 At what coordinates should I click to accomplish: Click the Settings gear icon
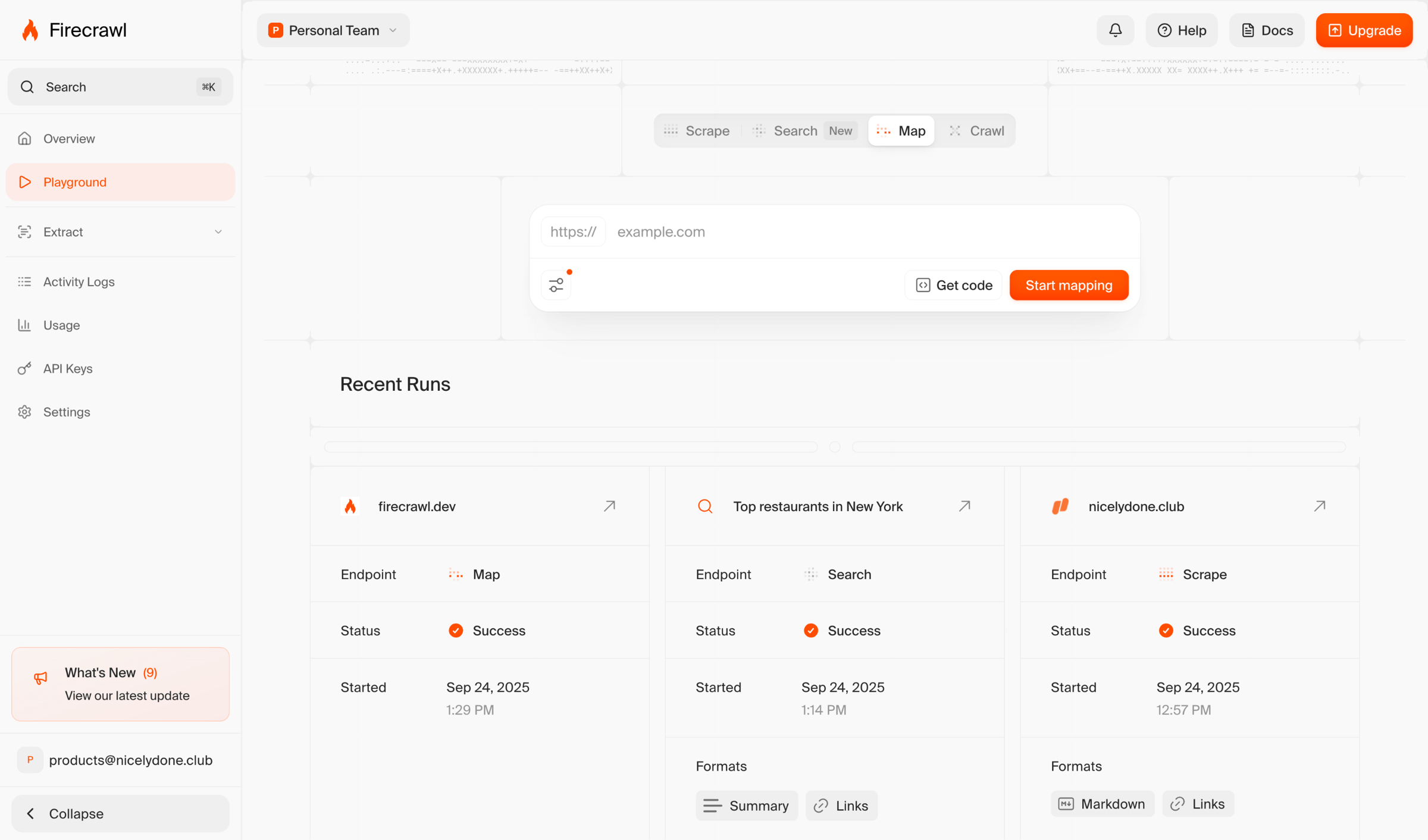24,412
